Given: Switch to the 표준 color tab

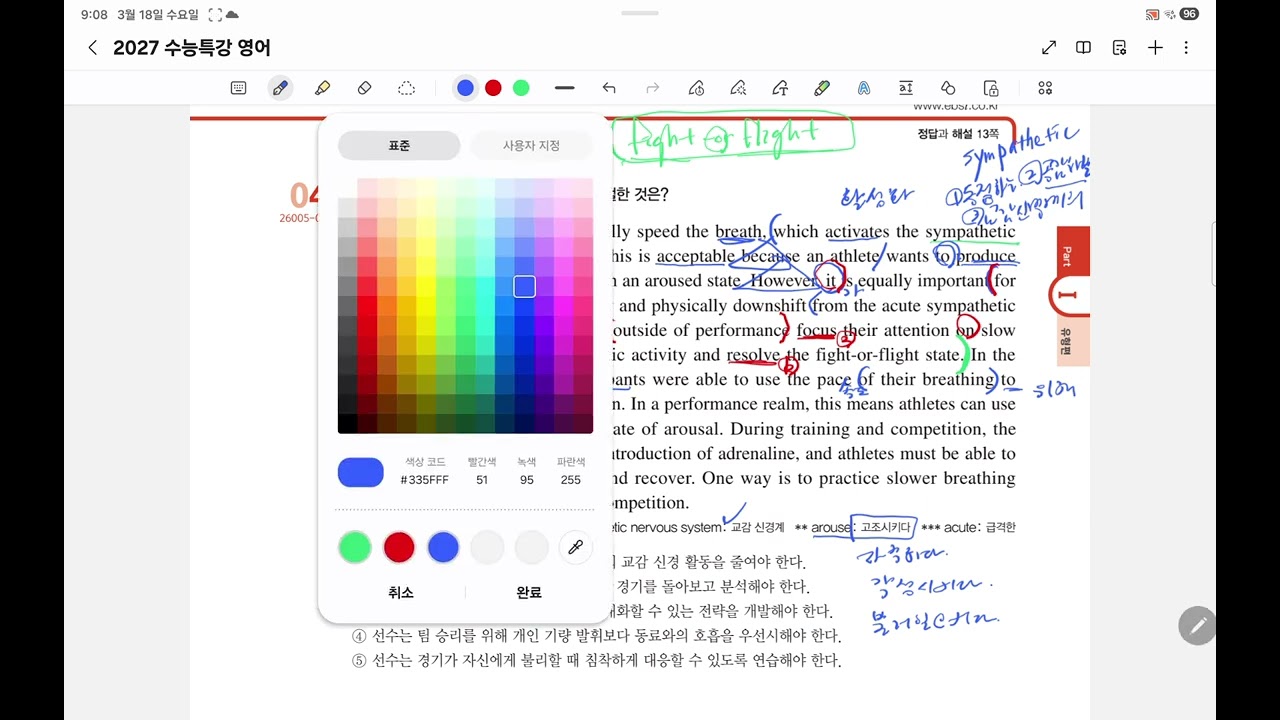Looking at the screenshot, I should click(399, 145).
